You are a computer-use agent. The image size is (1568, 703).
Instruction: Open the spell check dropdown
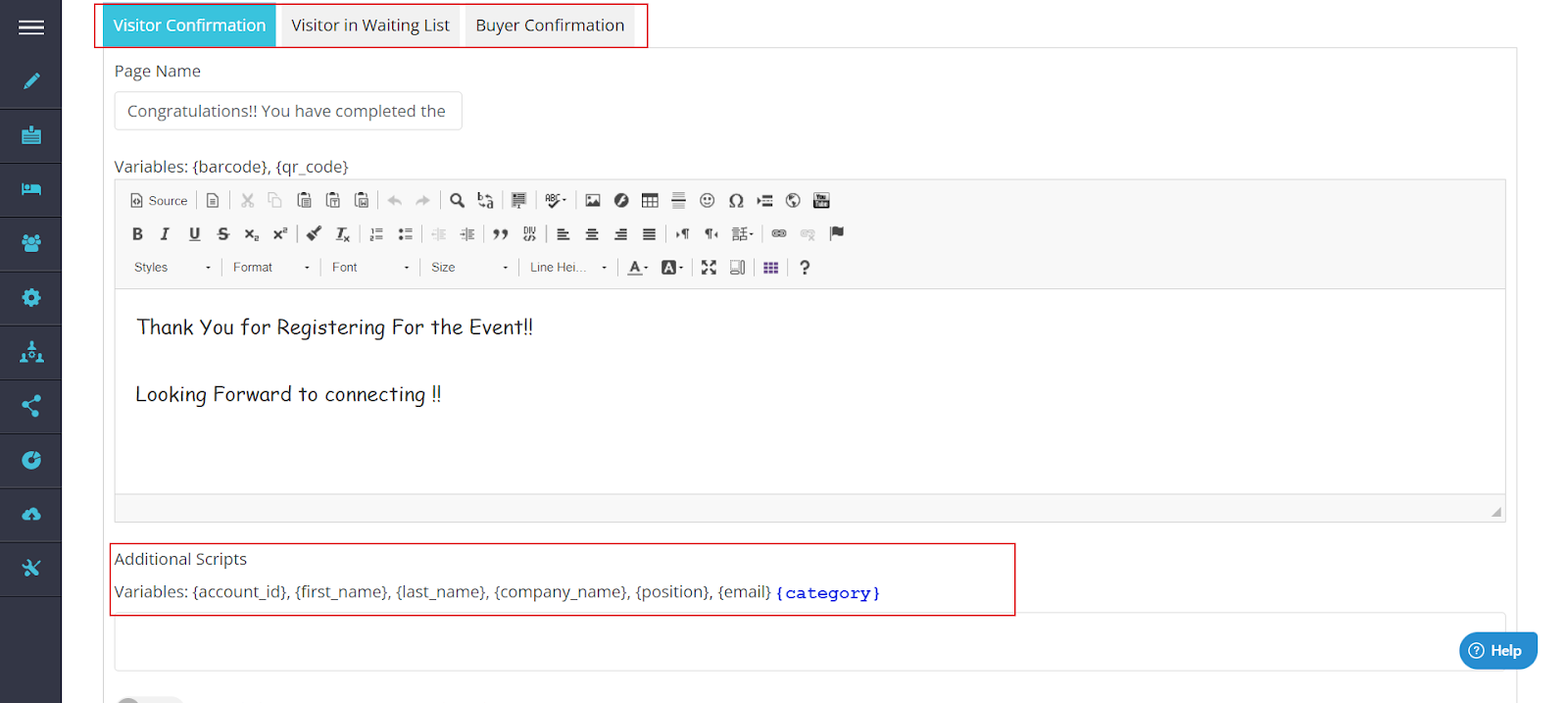(x=556, y=200)
